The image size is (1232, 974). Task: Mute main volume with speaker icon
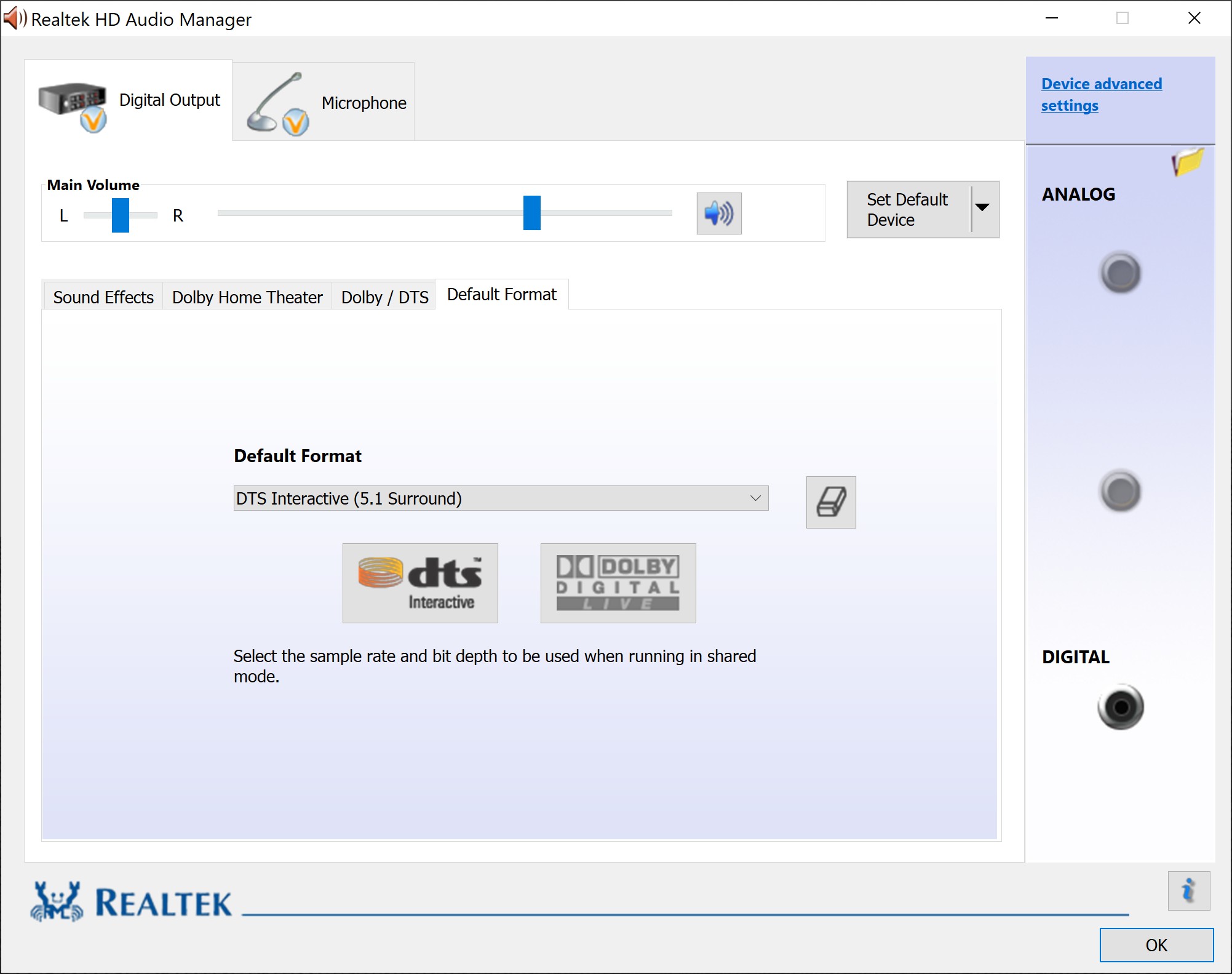point(718,214)
